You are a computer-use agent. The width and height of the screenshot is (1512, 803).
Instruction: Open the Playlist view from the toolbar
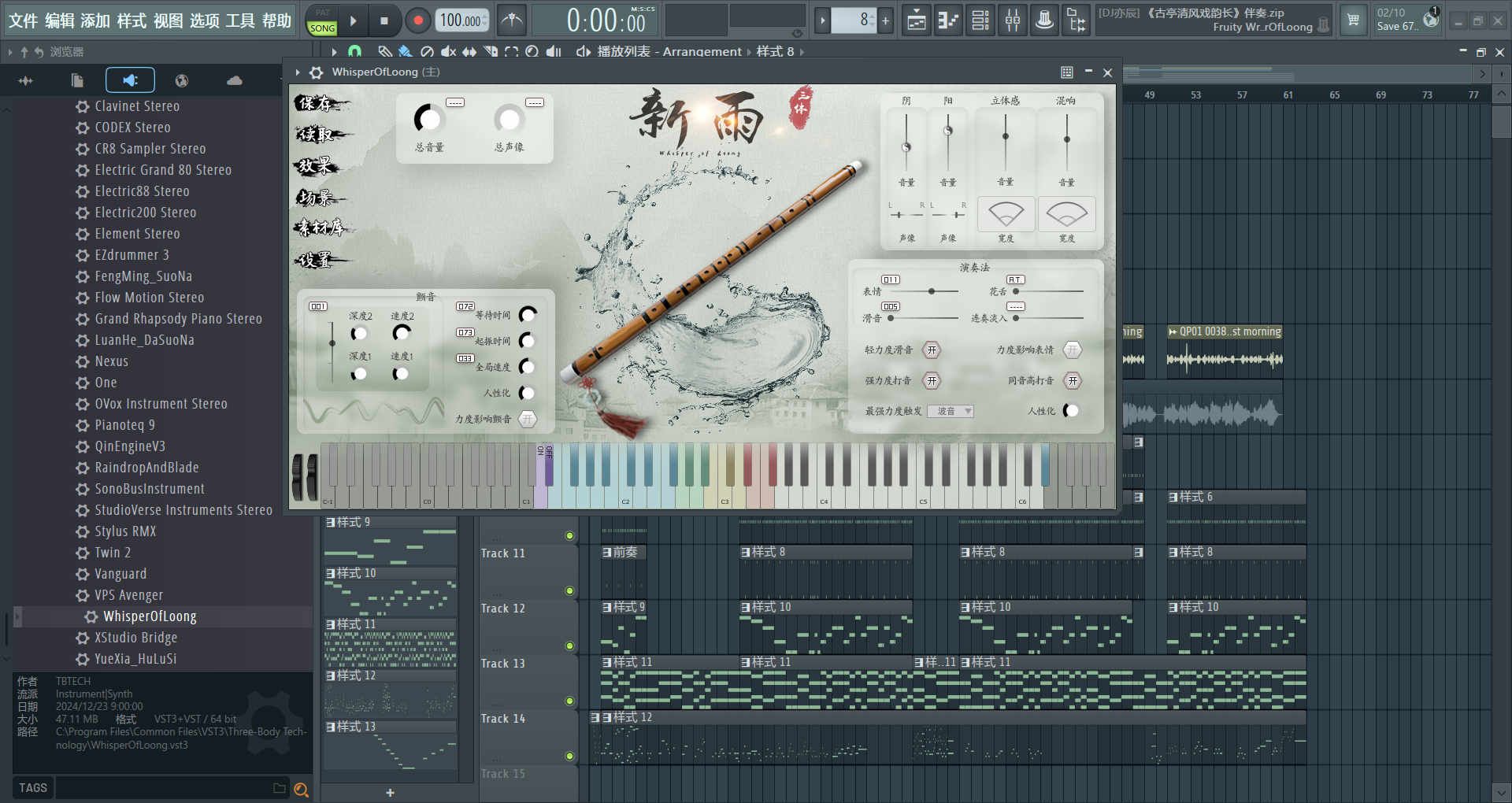click(x=917, y=20)
